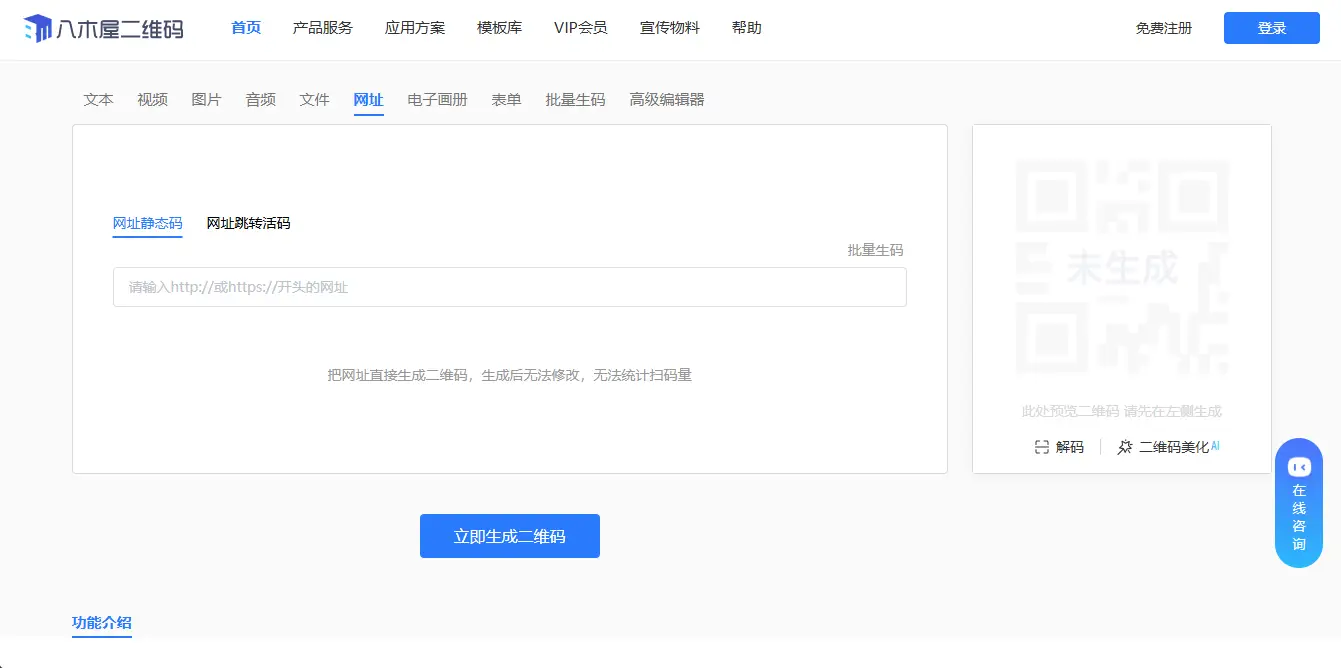Click the 八木屋二维码 logo
The image size is (1341, 668).
coord(103,28)
